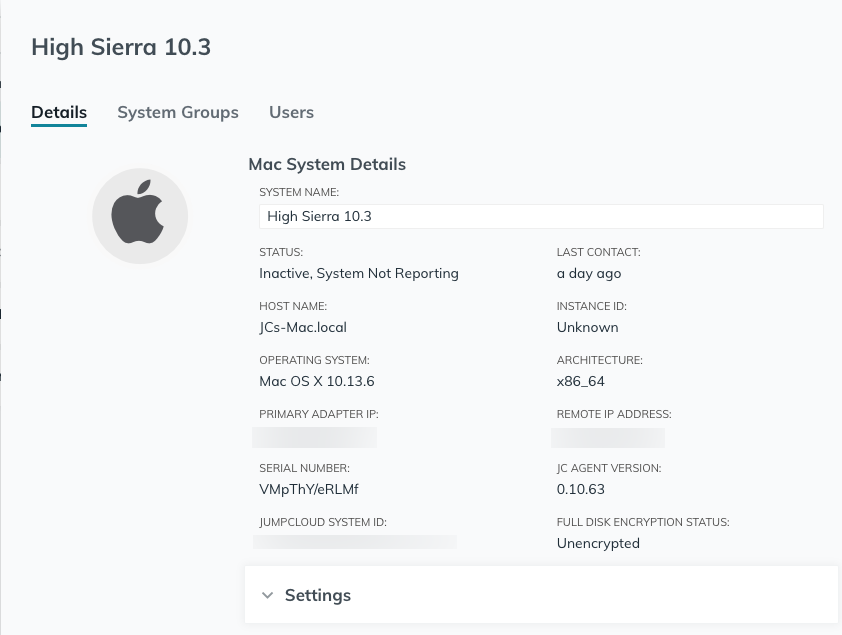Screen dimensions: 842x635
Task: Expand the Settings section chevron
Action: click(267, 595)
